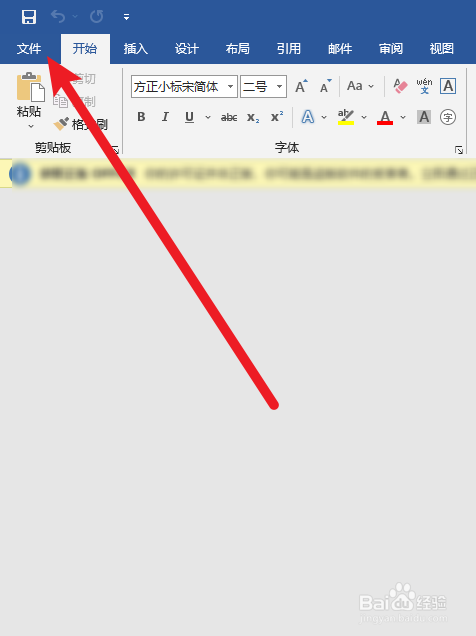Undo the last action

(58, 17)
